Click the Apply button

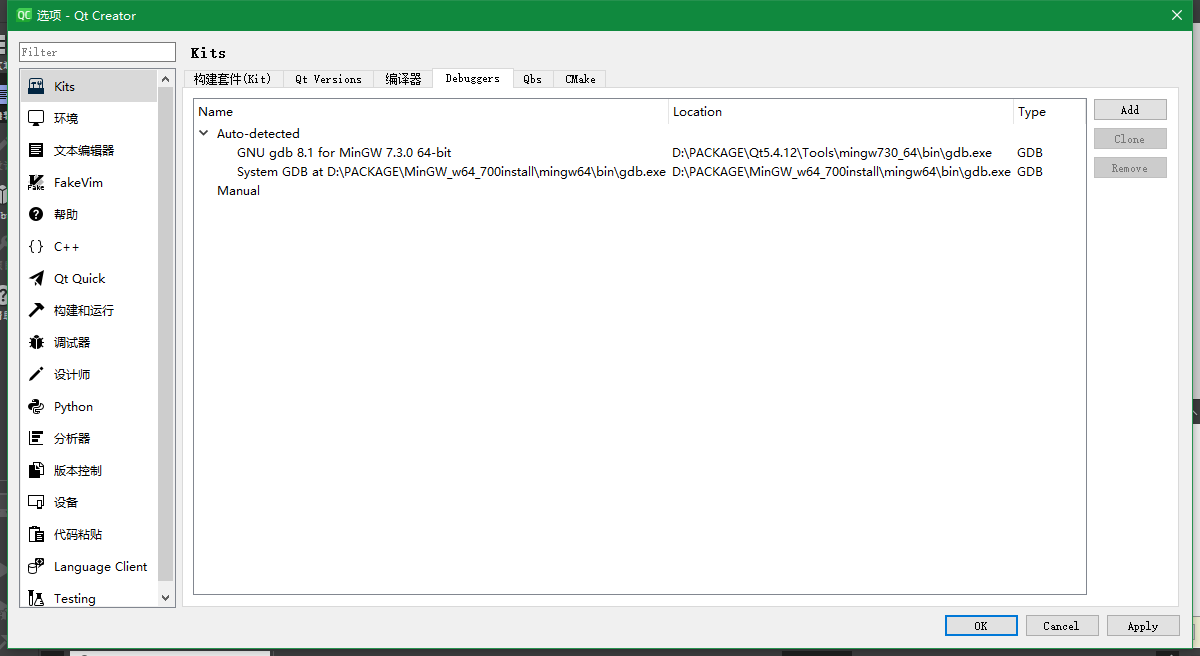pos(1143,626)
